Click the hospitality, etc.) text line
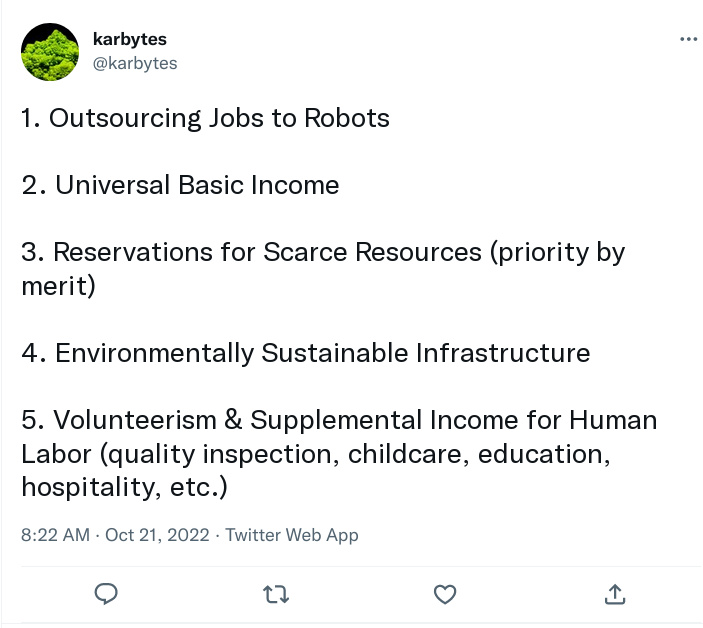 pos(125,487)
